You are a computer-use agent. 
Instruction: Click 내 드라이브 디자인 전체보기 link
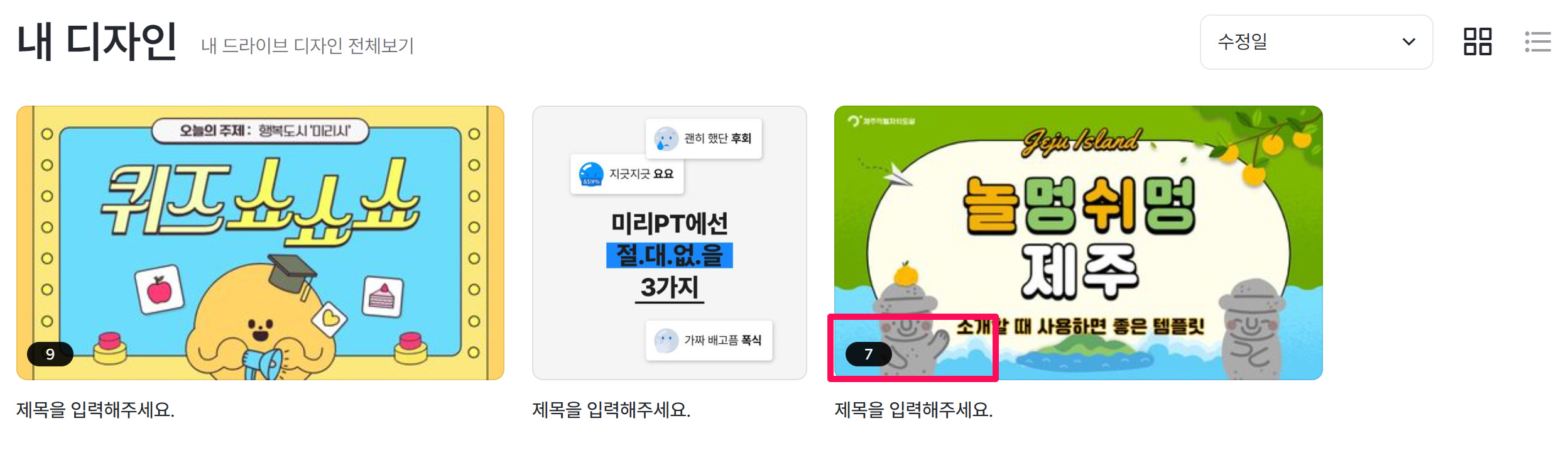click(307, 45)
